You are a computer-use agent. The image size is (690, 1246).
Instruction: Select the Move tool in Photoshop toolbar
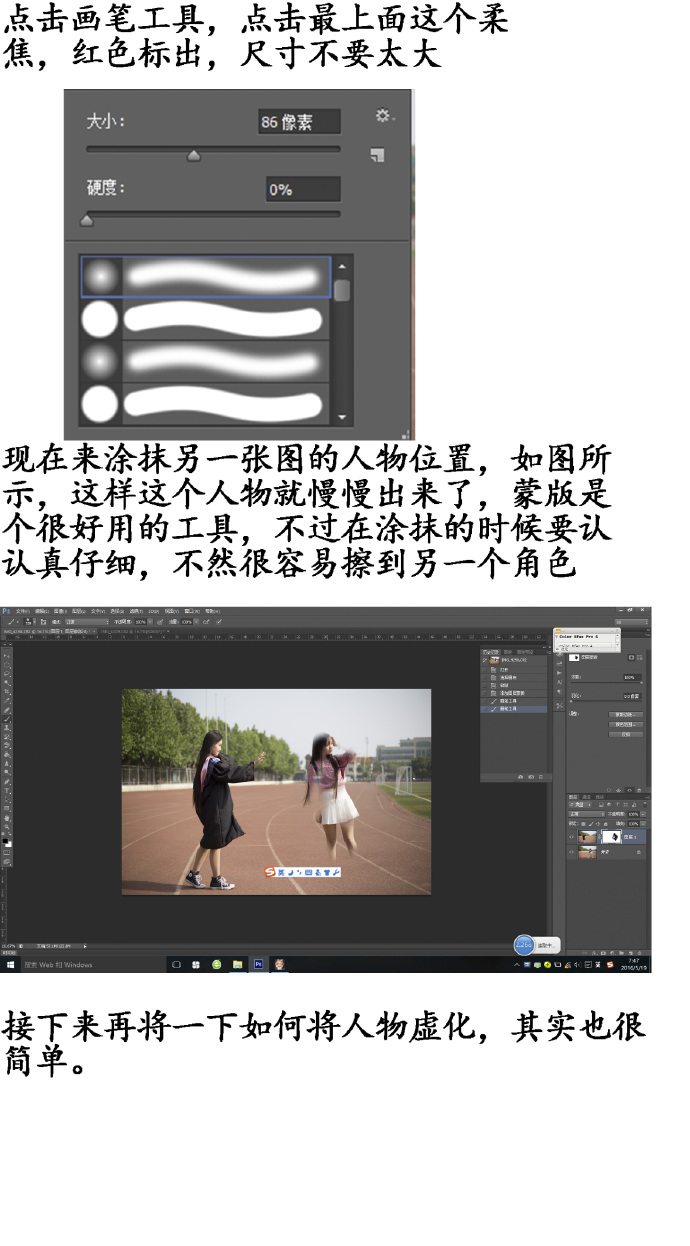pyautogui.click(x=7, y=656)
